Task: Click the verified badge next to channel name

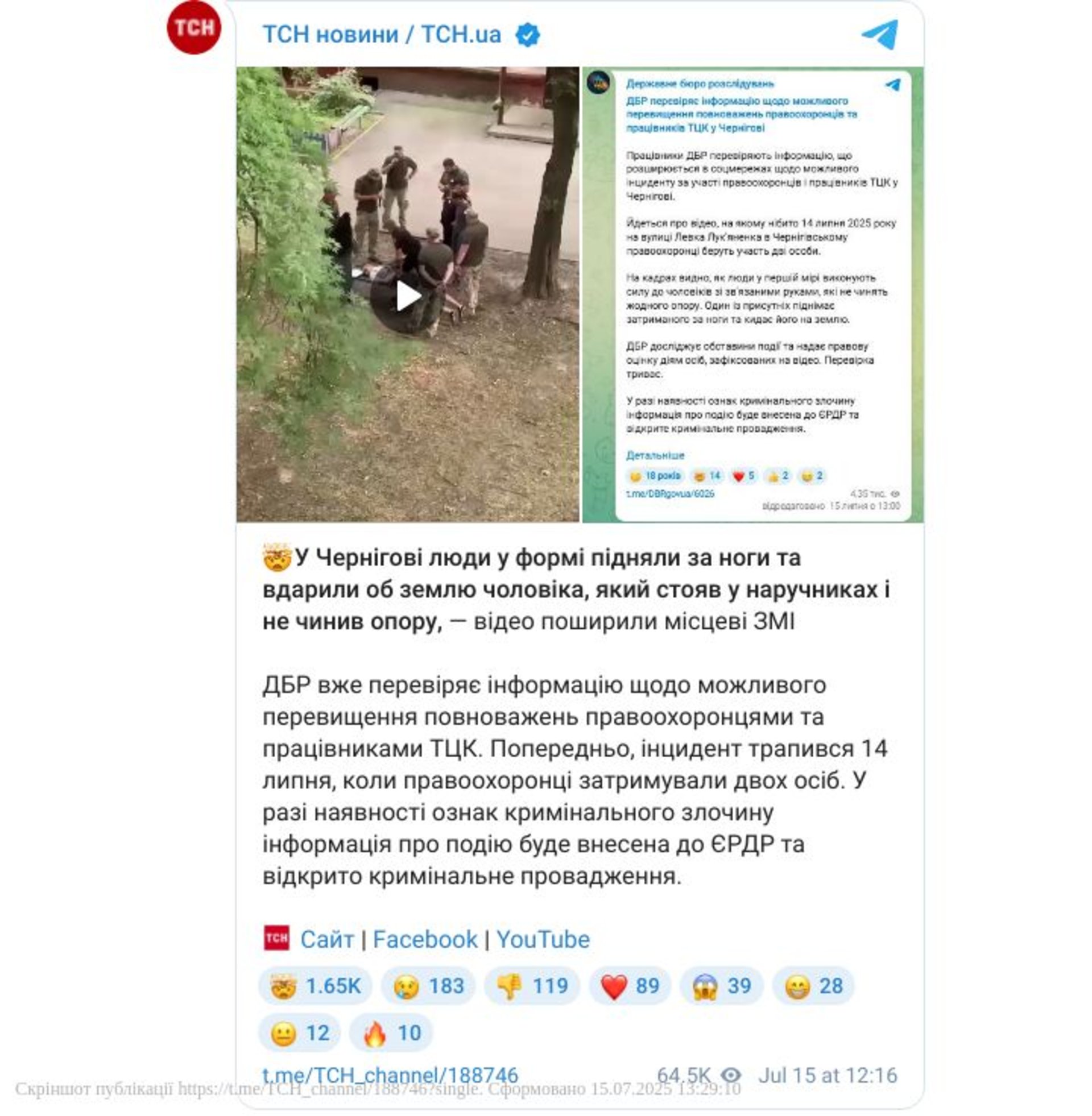Action: tap(527, 35)
